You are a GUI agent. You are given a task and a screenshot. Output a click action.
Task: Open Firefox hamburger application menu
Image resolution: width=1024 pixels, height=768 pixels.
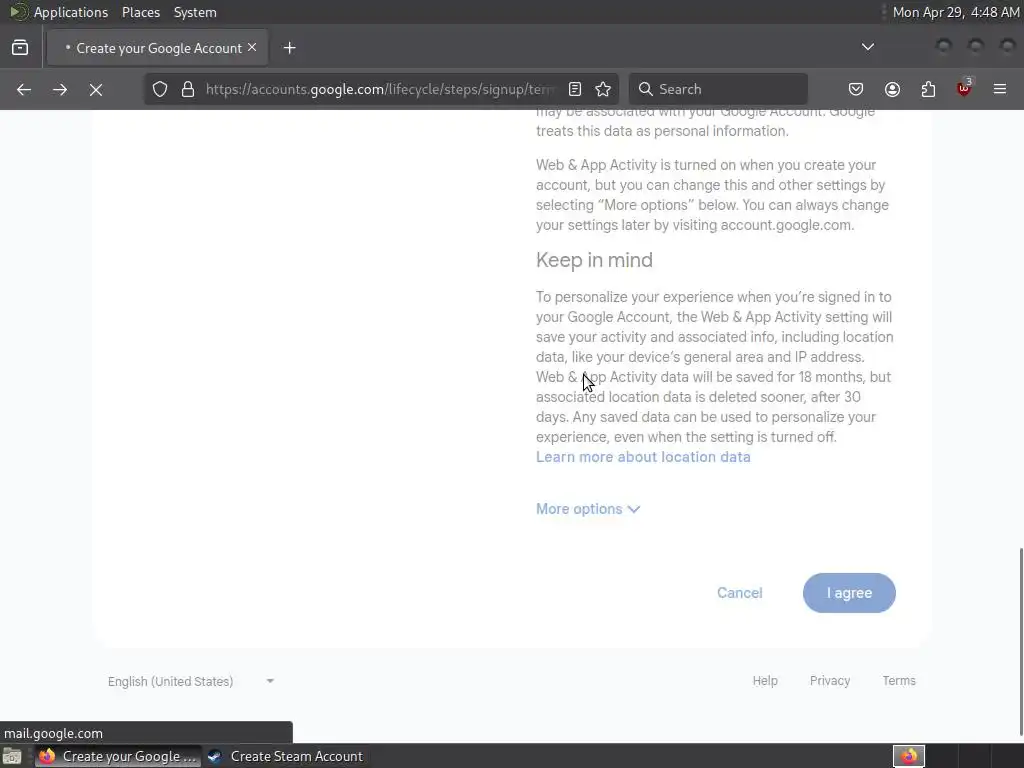(x=1000, y=89)
